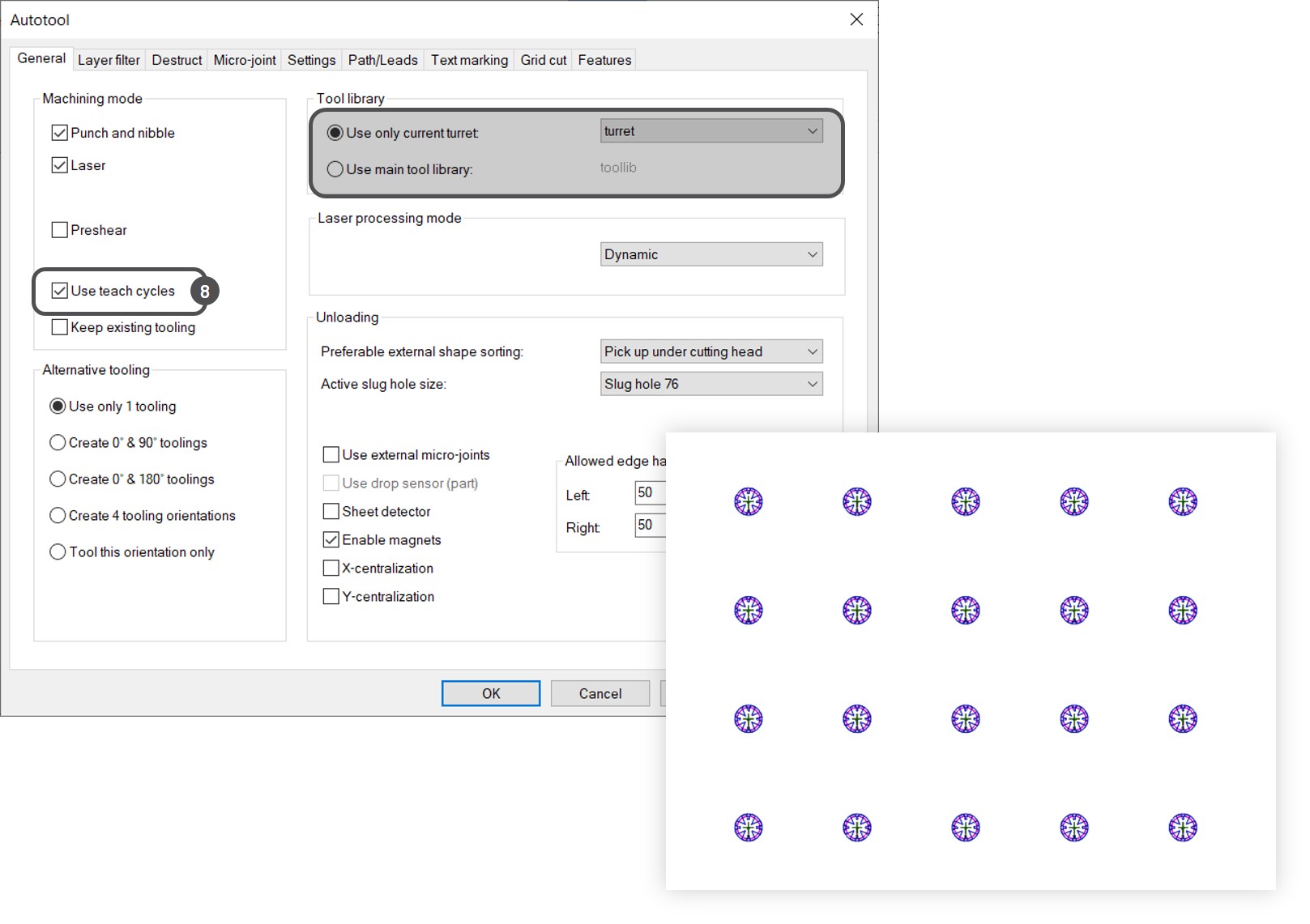Click the center punch symbol in the top row
The width and height of the screenshot is (1310, 924).
[965, 502]
